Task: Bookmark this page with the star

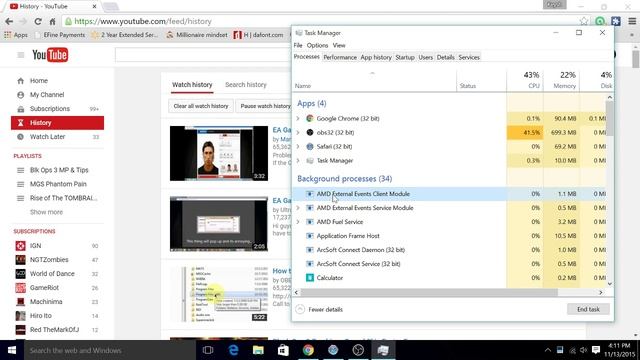Action: 584,21
